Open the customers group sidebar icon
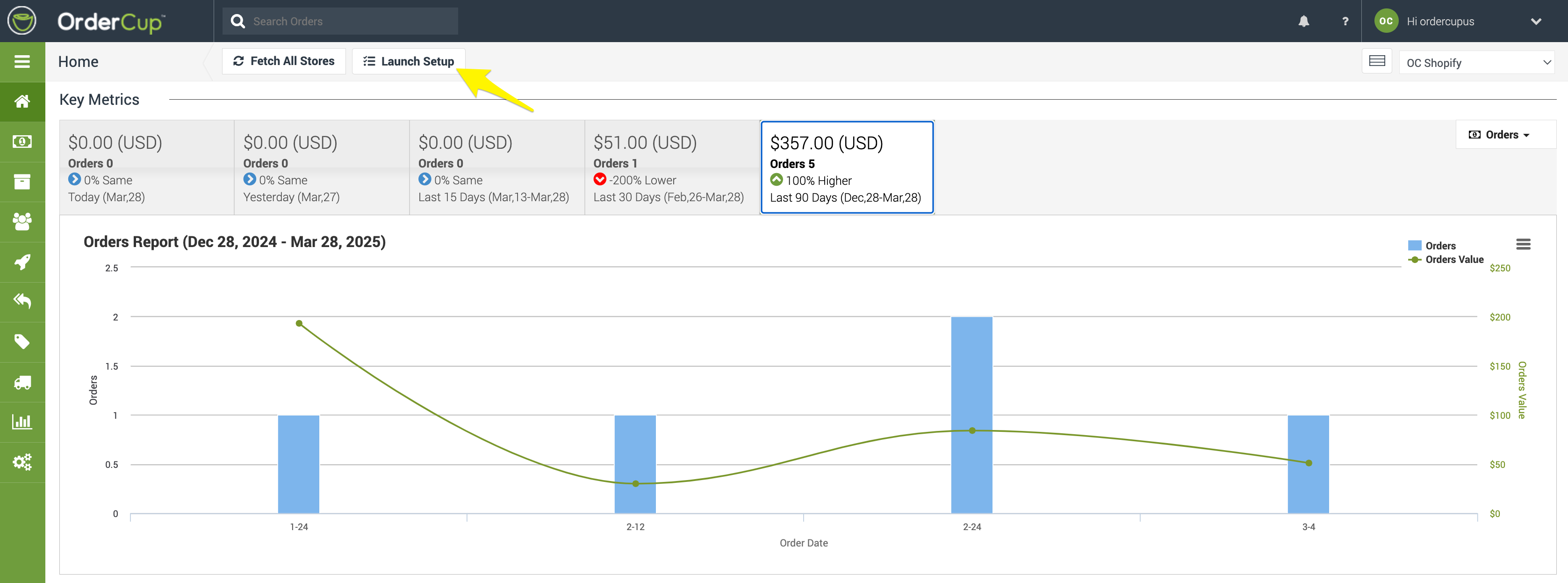The width and height of the screenshot is (1568, 583). coord(22,222)
